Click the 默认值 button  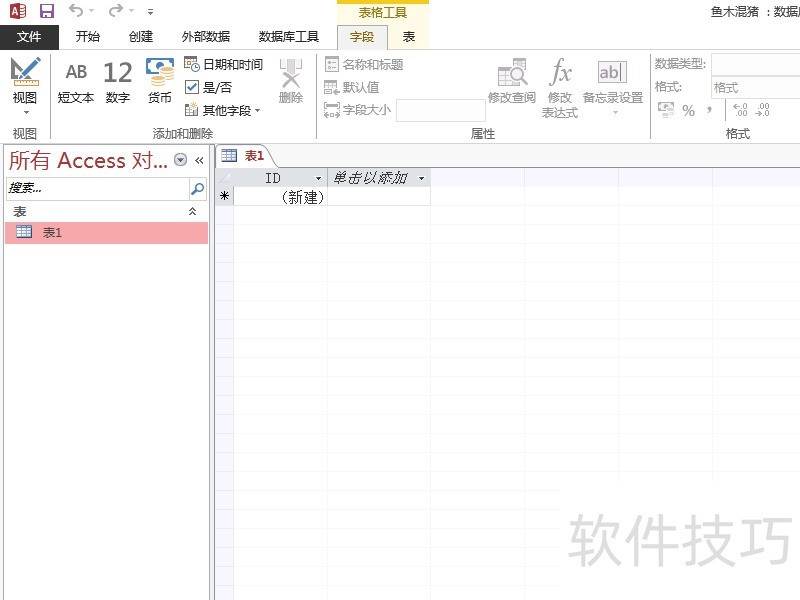click(x=352, y=87)
